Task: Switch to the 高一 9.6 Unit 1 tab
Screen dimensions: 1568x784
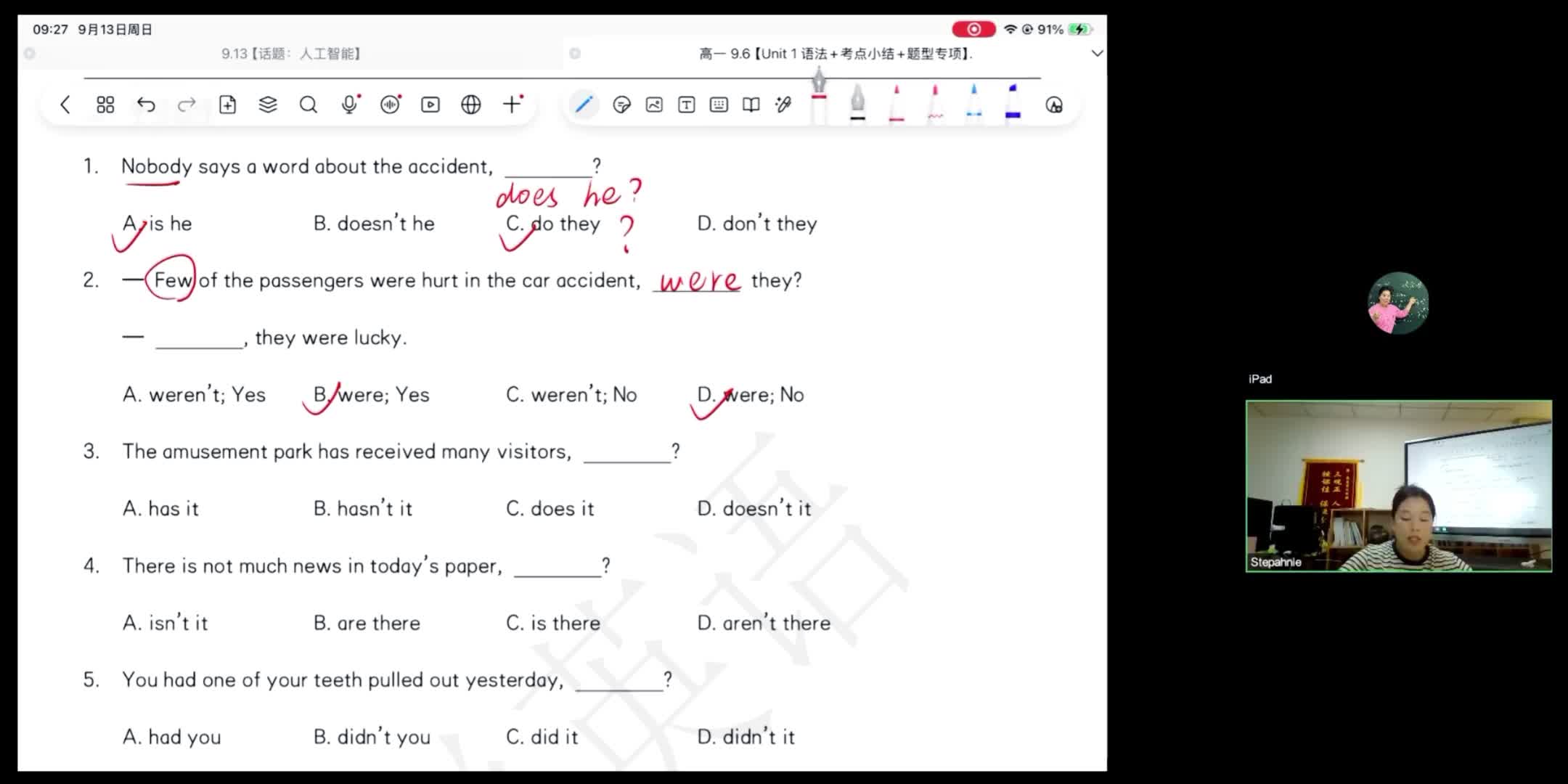Action: click(x=836, y=53)
